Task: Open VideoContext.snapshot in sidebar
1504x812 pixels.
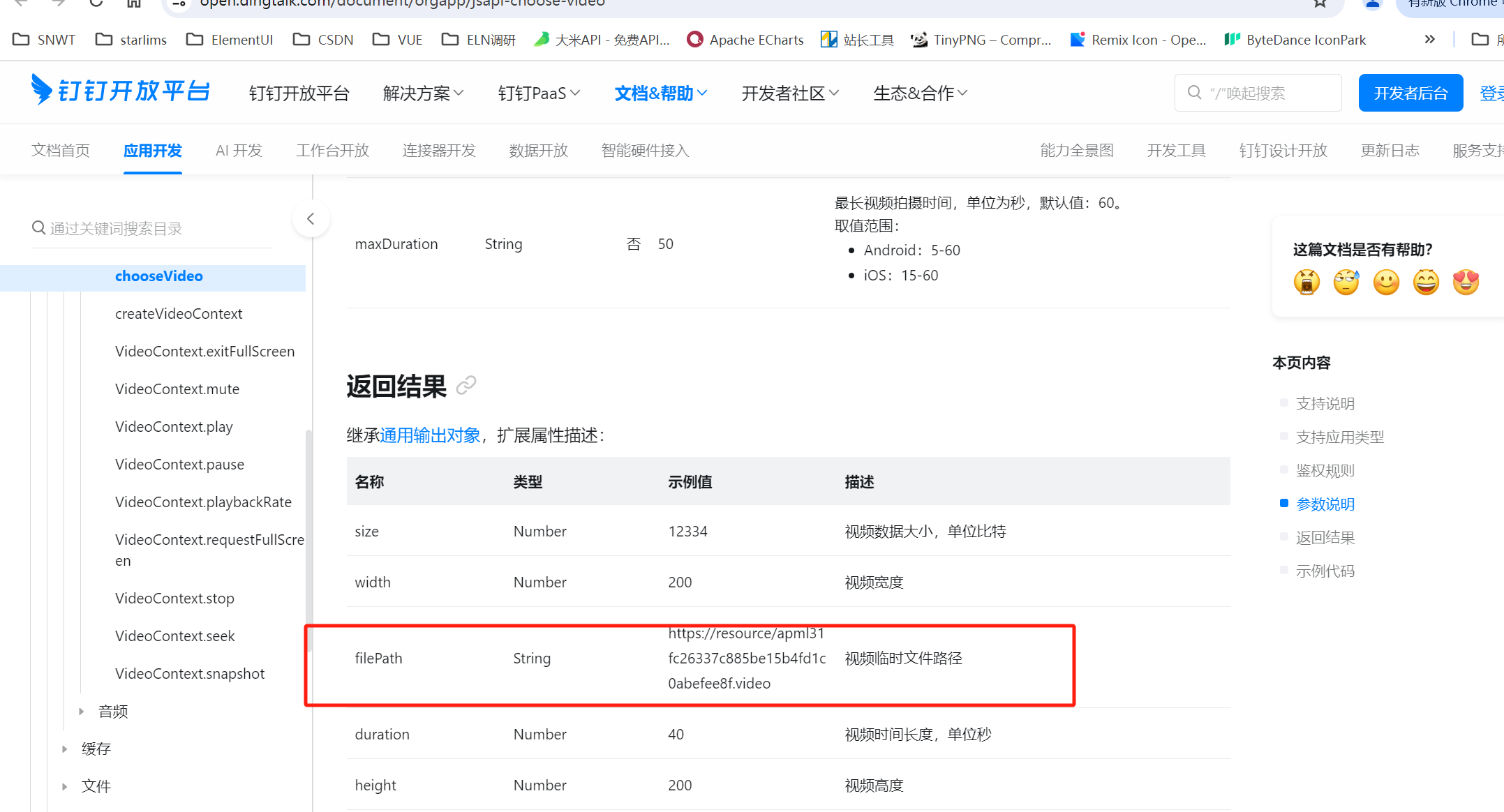Action: 190,674
